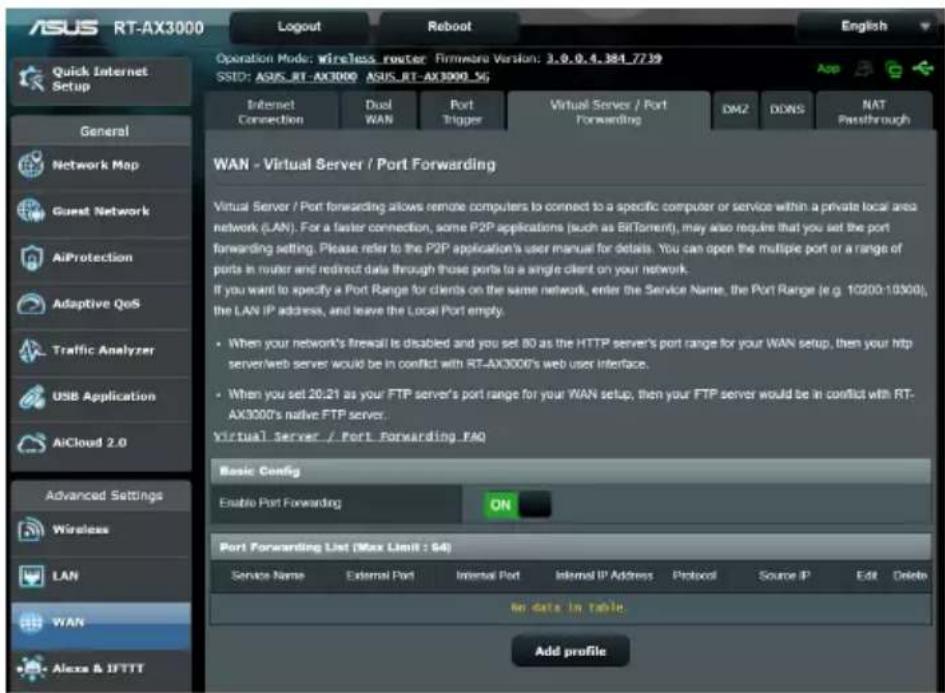The width and height of the screenshot is (945, 693).
Task: Open the English language dropdown
Action: point(868,26)
